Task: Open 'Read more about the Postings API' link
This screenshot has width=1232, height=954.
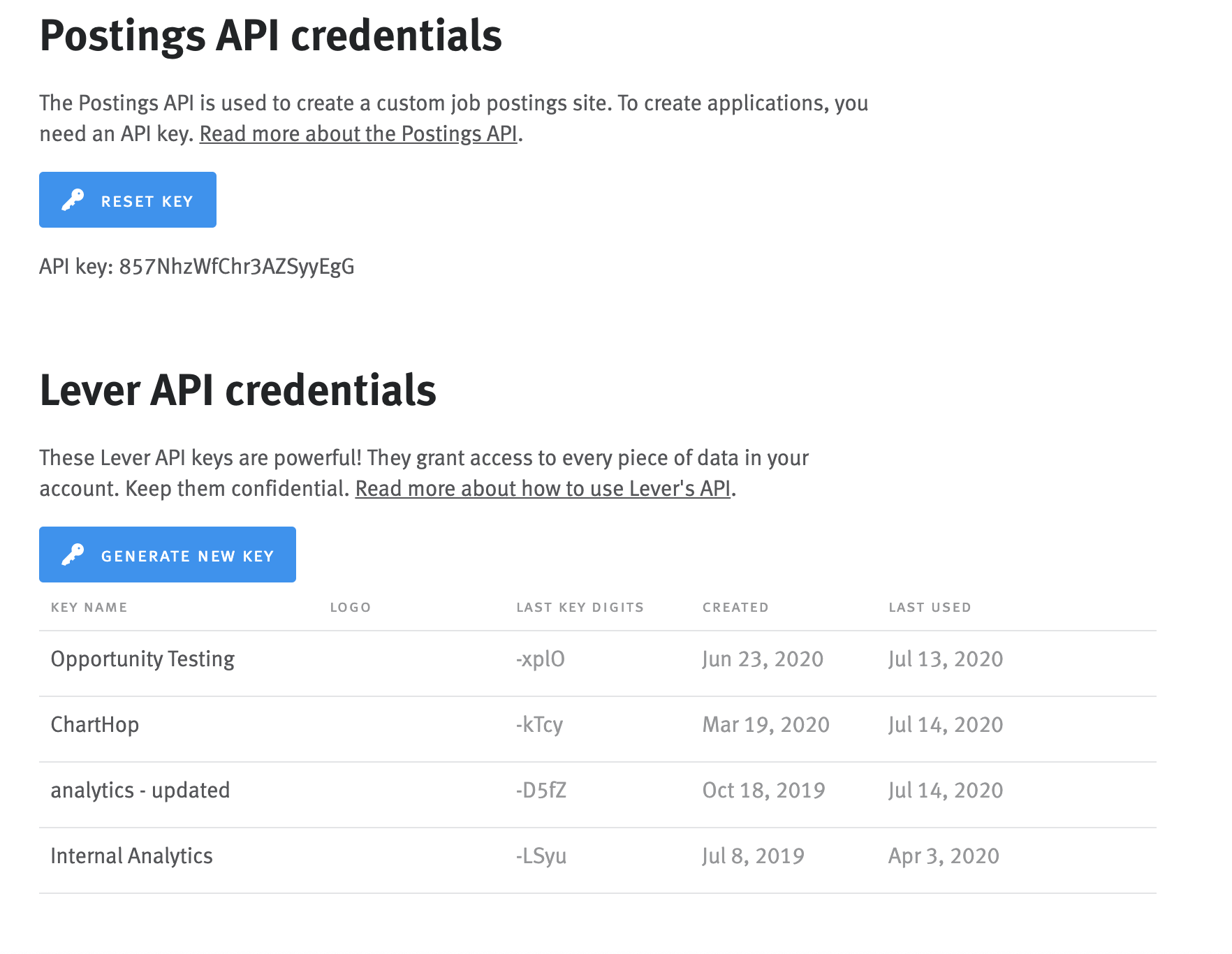Action: (358, 133)
